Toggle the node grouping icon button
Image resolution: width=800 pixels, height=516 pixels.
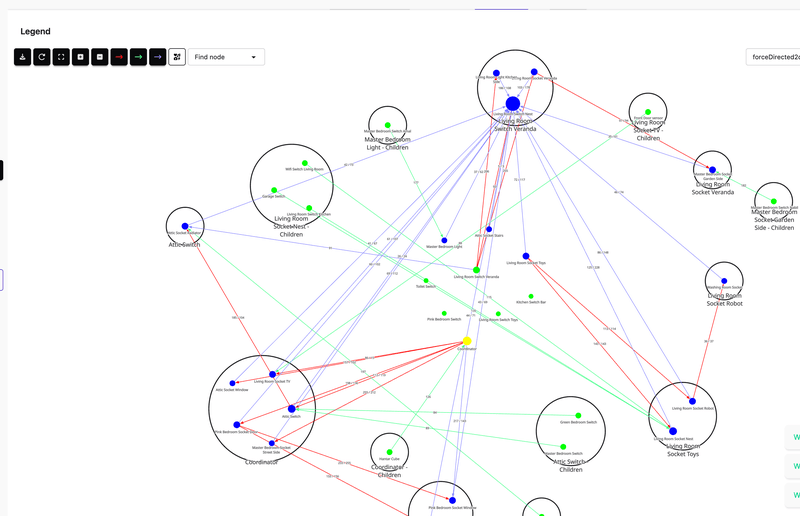click(x=177, y=57)
